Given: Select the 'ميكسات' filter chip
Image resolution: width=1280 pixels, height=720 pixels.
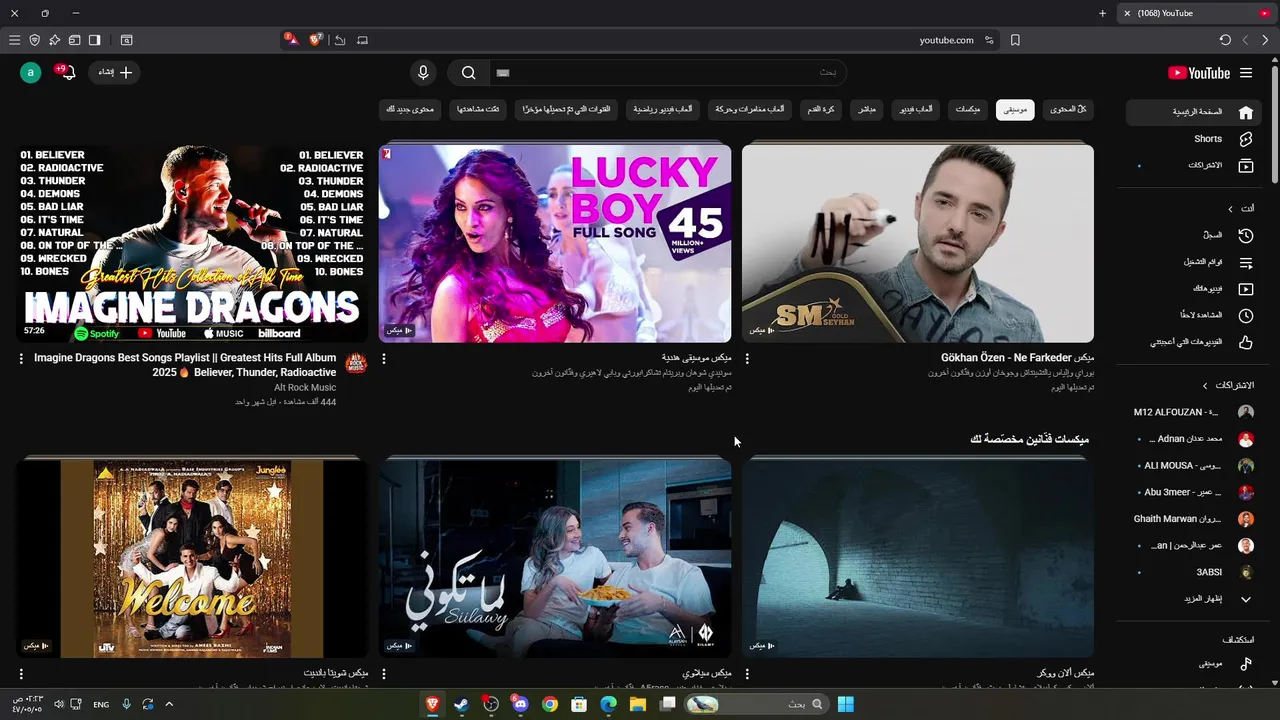Looking at the screenshot, I should 968,109.
